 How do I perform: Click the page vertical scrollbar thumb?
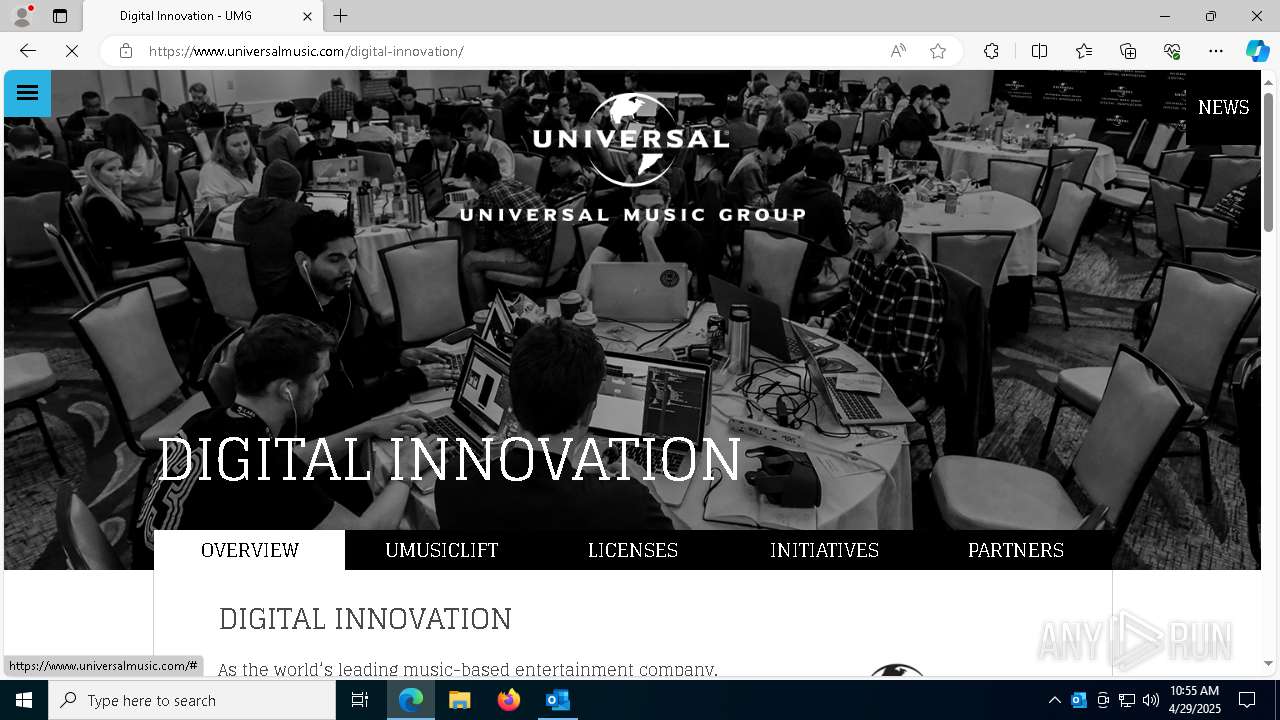click(1268, 160)
